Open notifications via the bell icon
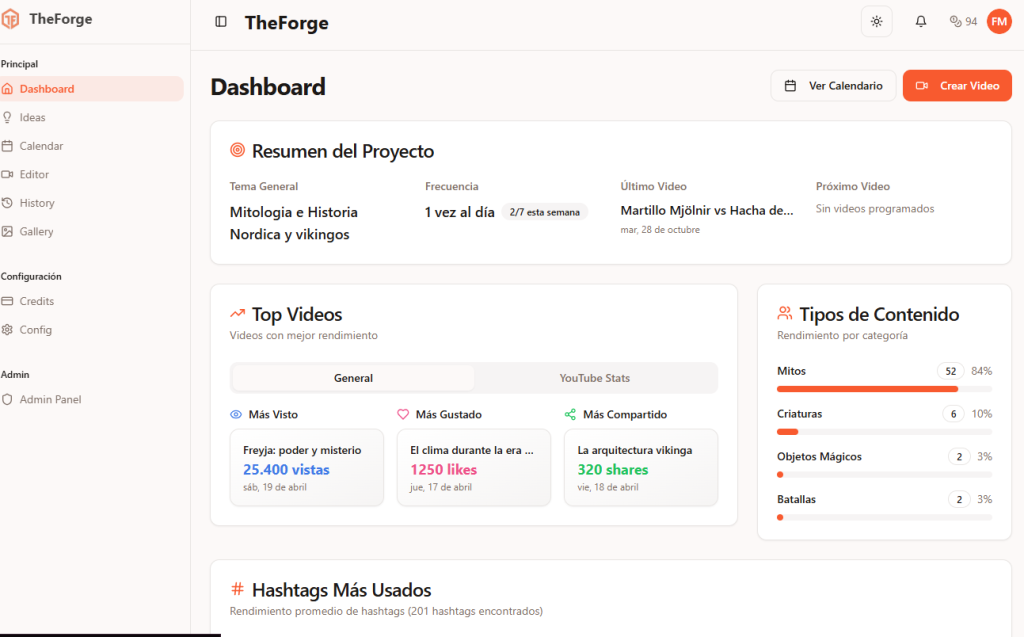Viewport: 1024px width, 637px height. 921,22
